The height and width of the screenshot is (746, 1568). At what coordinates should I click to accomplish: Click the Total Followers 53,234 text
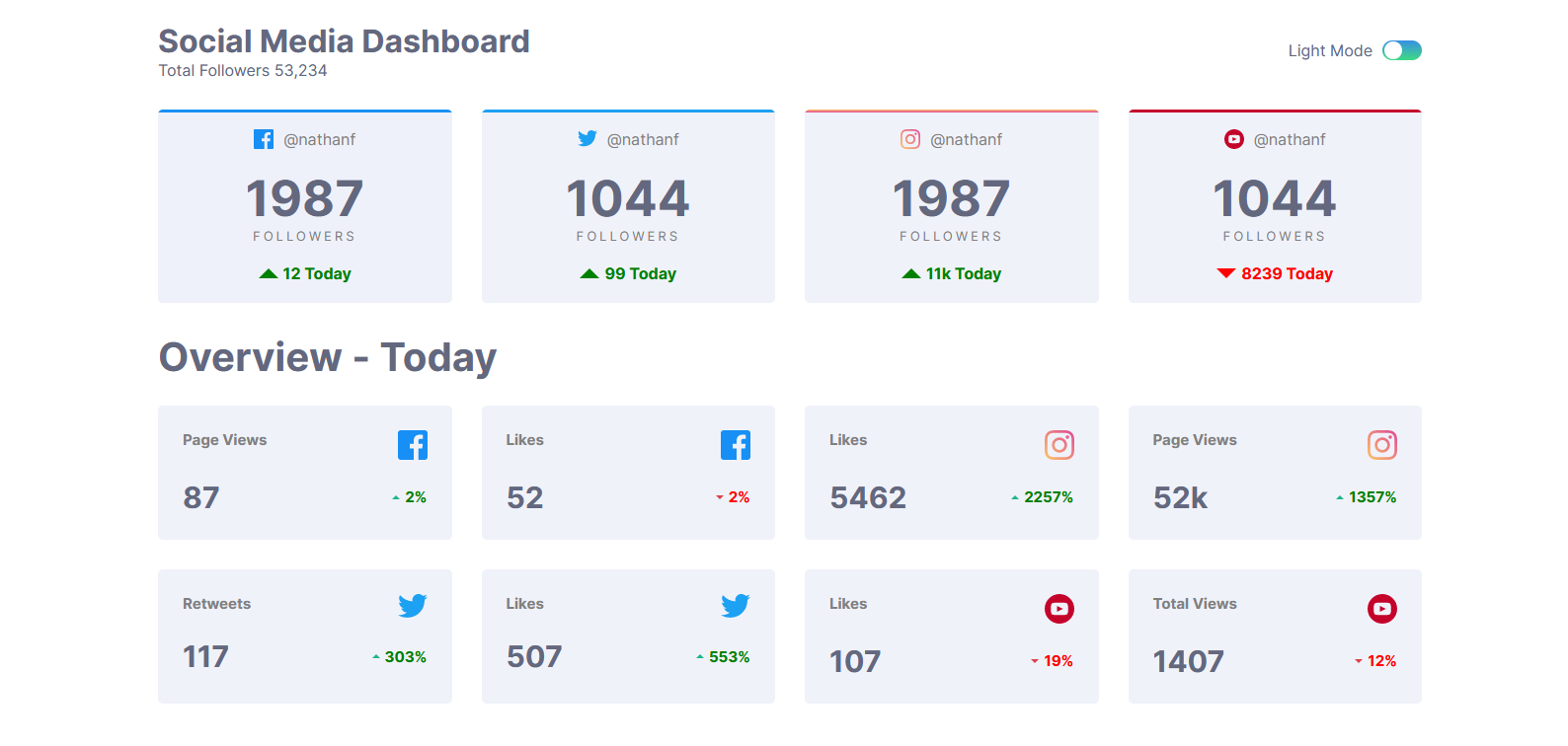pos(242,70)
